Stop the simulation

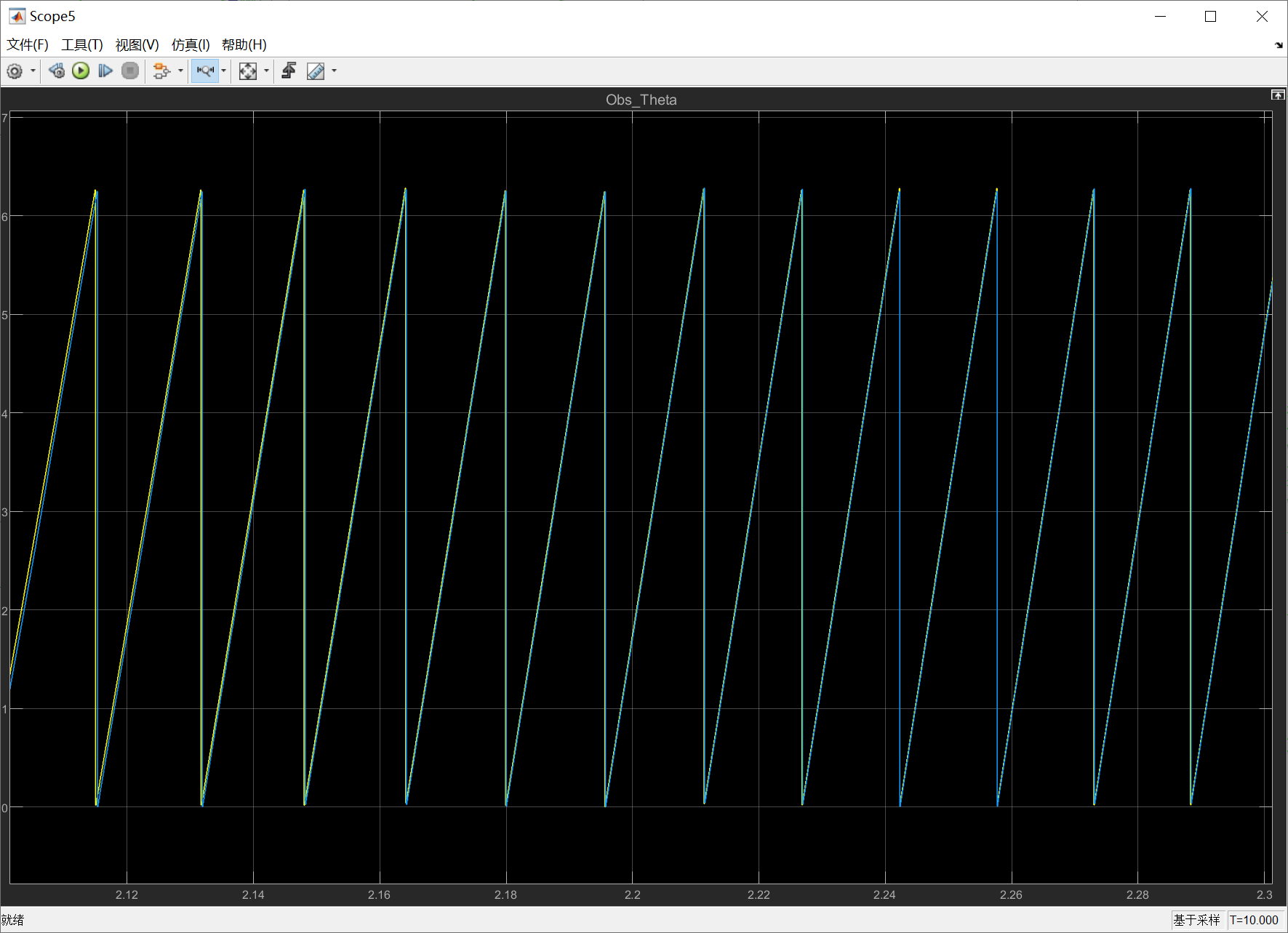[x=130, y=71]
